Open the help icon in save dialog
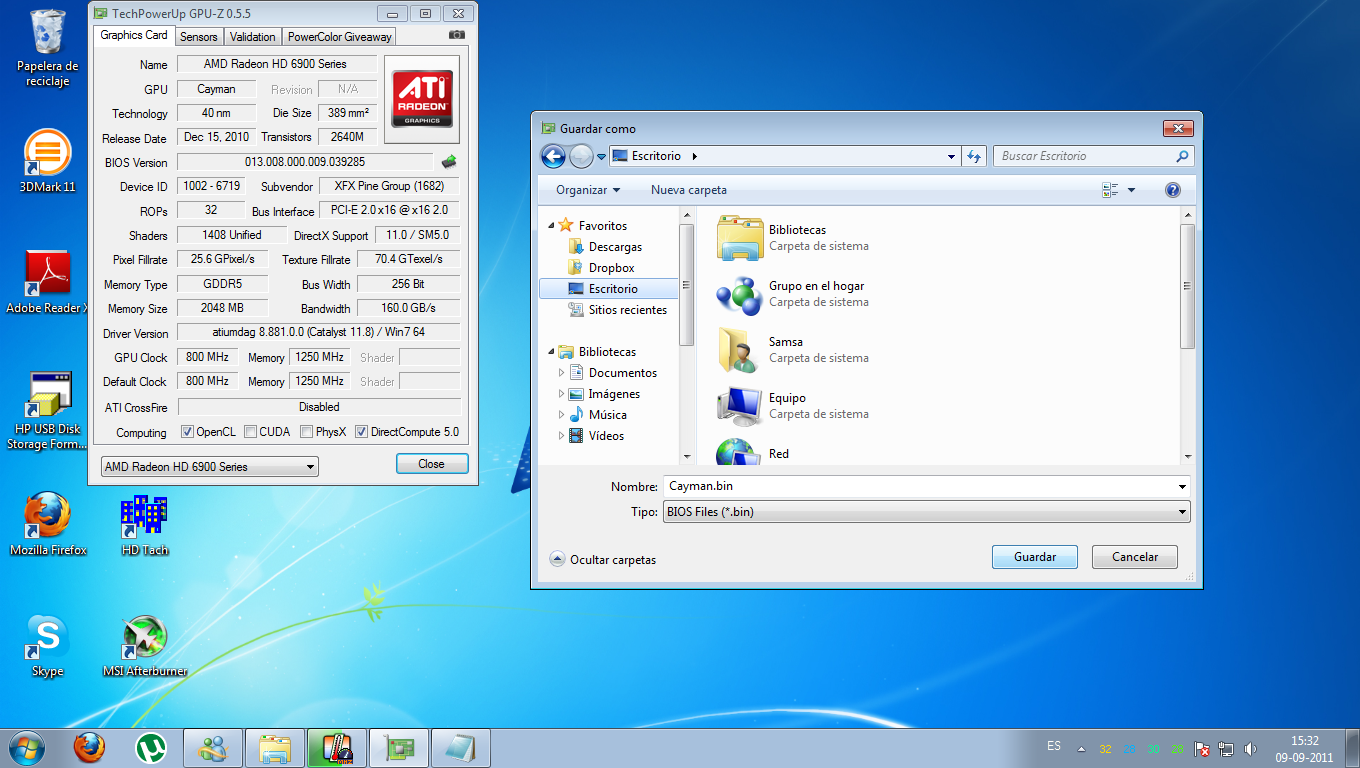The height and width of the screenshot is (768, 1360). [1173, 190]
